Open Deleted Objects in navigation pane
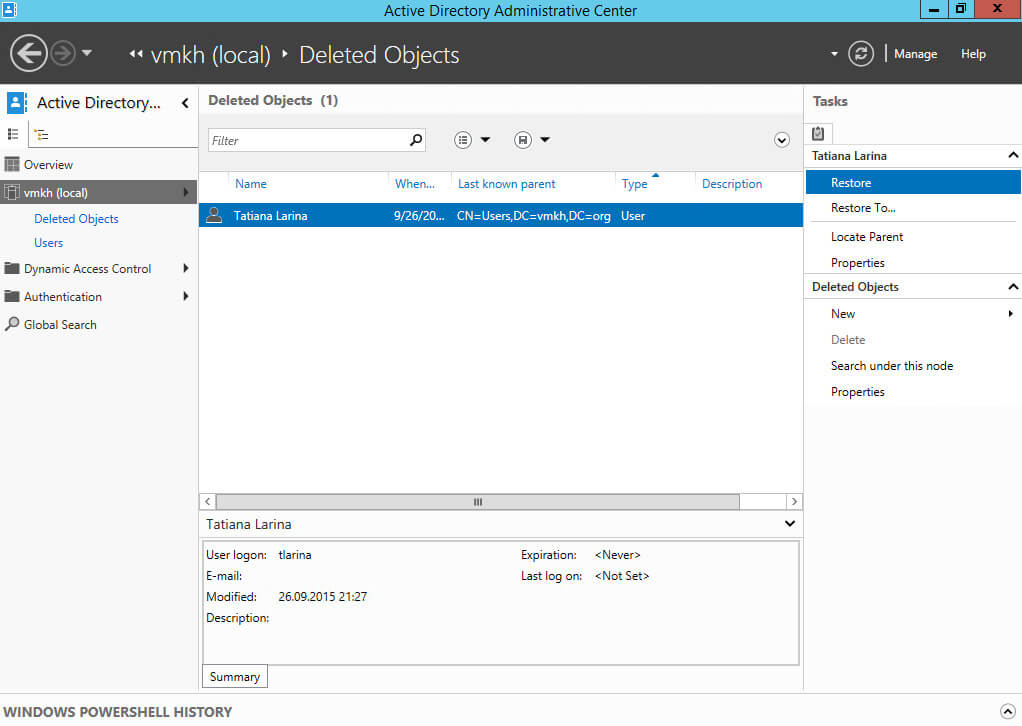This screenshot has height=726, width=1022. (x=76, y=219)
